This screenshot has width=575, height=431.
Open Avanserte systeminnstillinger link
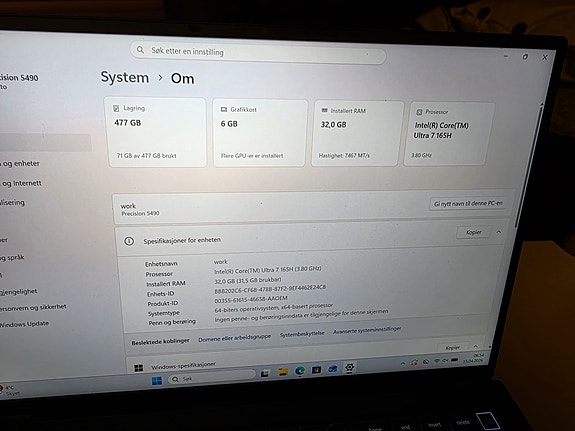click(x=367, y=330)
